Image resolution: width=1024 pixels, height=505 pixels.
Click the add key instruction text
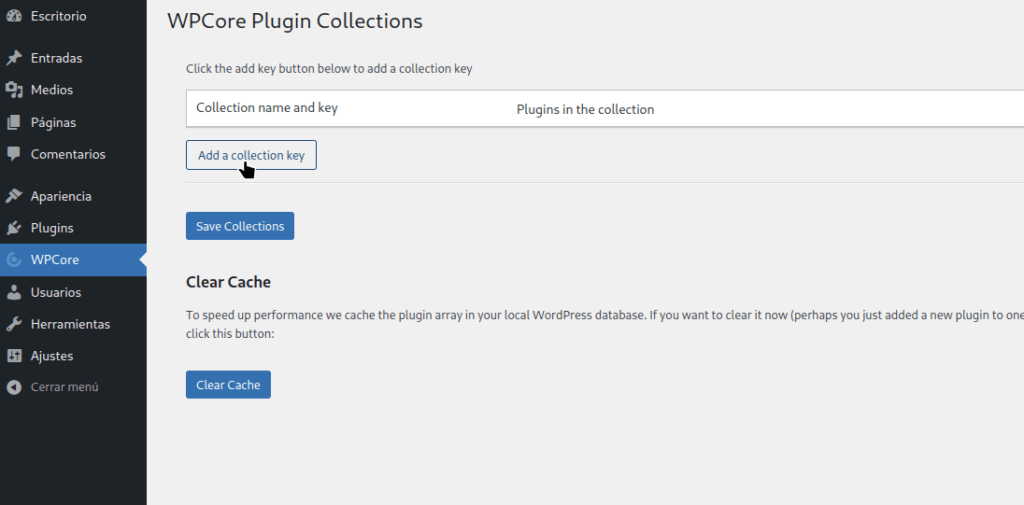(x=329, y=69)
